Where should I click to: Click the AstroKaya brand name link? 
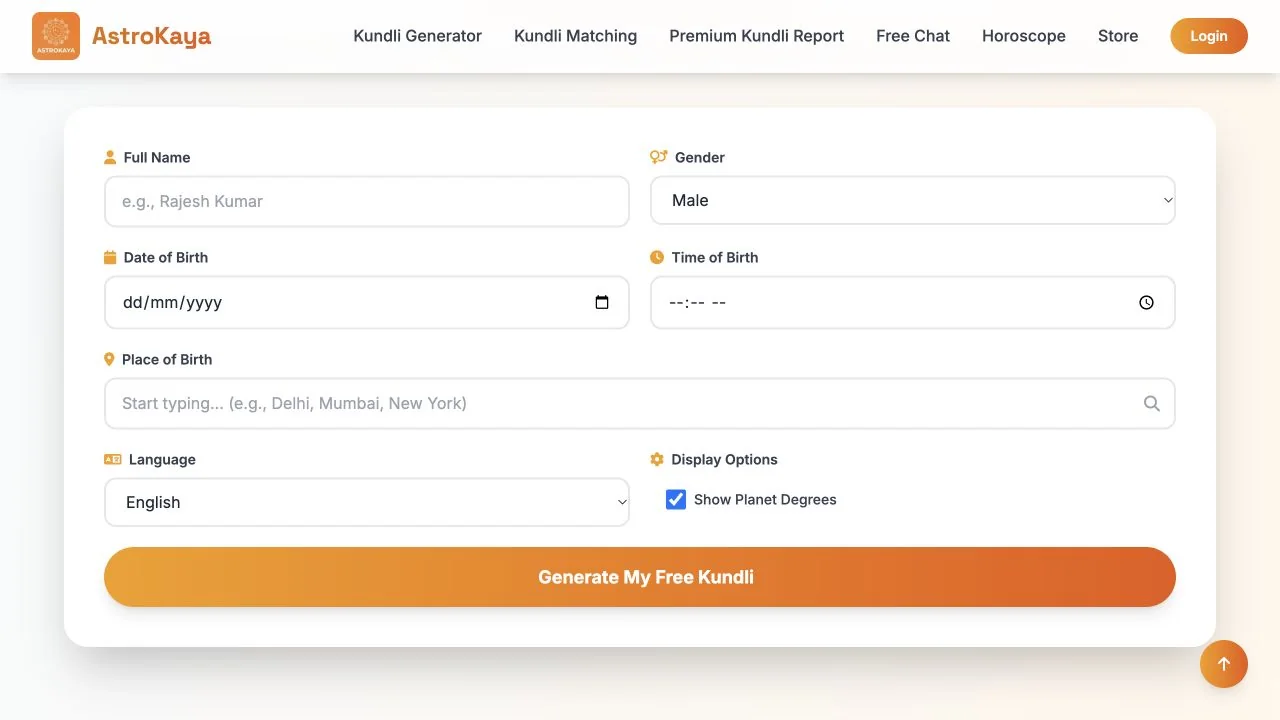[x=151, y=36]
